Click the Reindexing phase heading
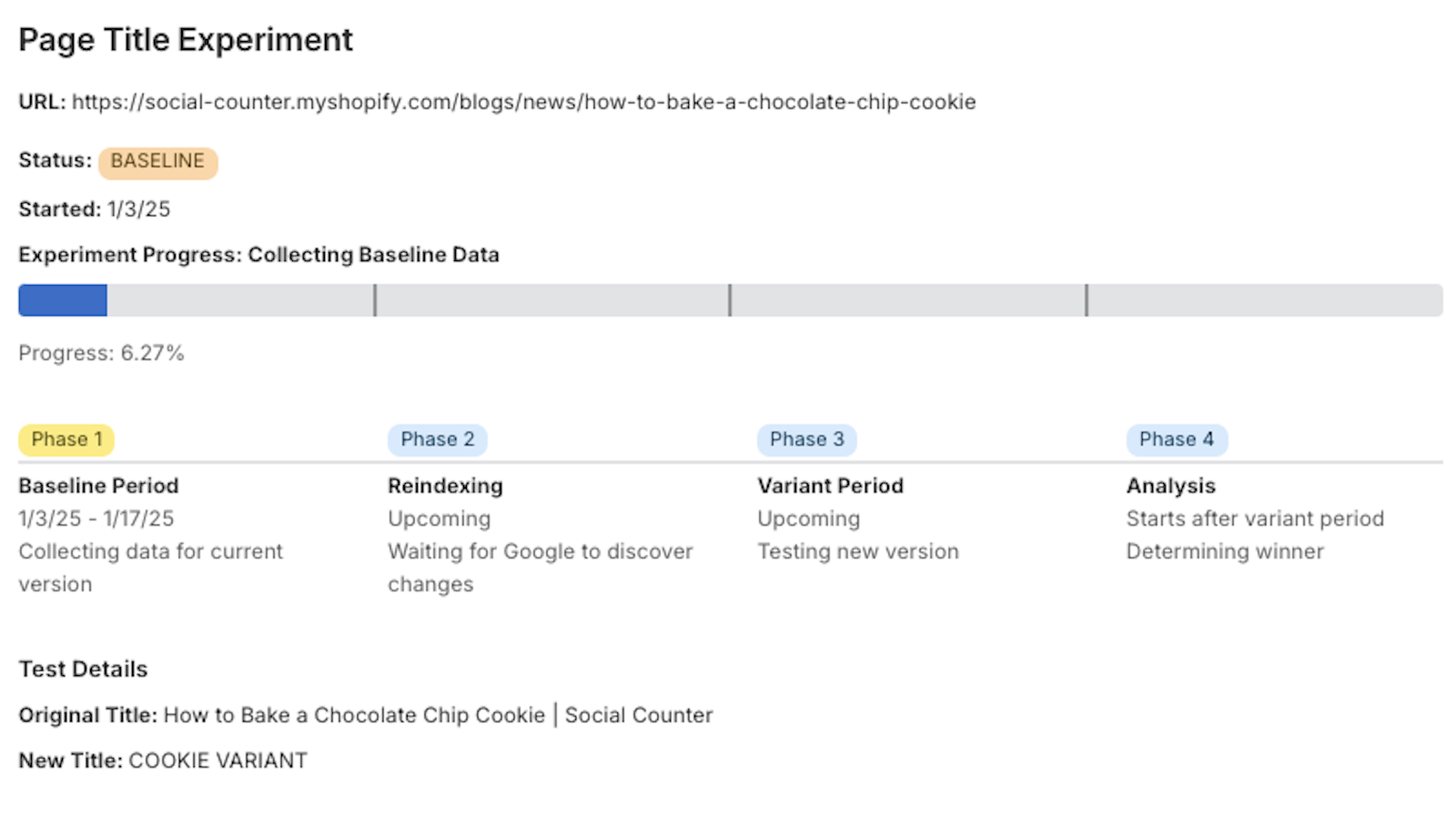 coord(445,486)
